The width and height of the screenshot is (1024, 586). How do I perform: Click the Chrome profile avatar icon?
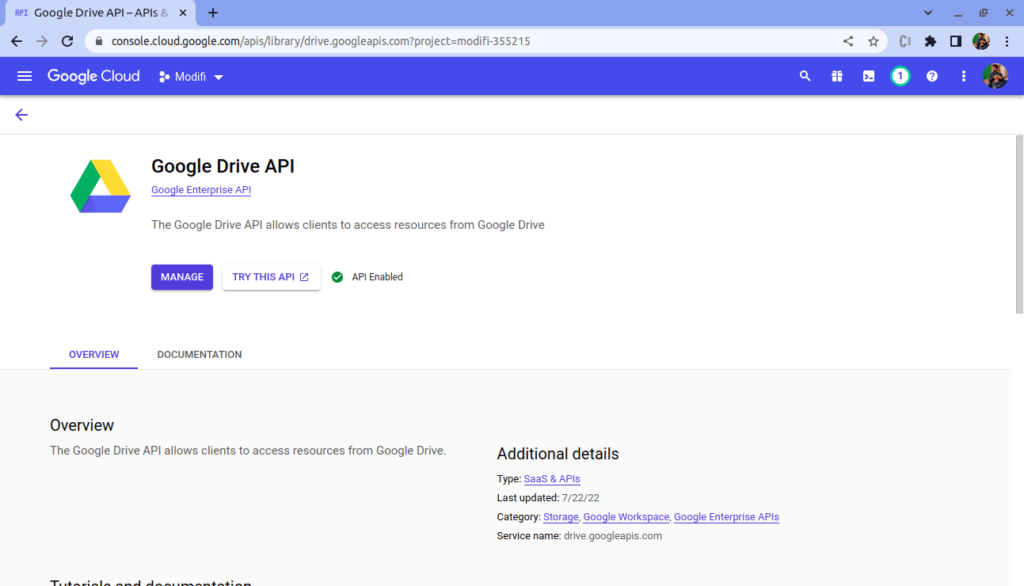pyautogui.click(x=981, y=41)
